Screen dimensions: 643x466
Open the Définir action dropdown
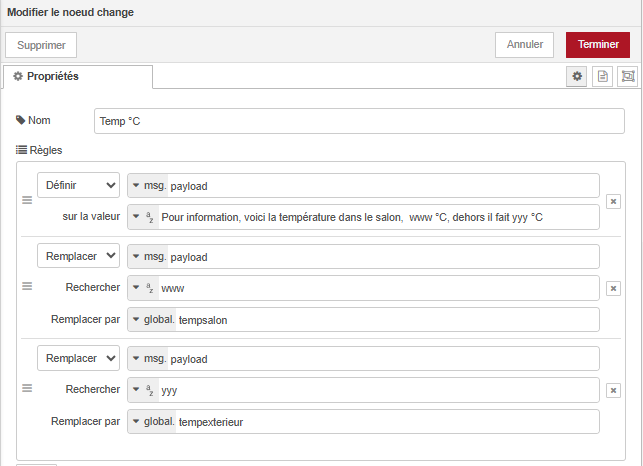point(78,185)
